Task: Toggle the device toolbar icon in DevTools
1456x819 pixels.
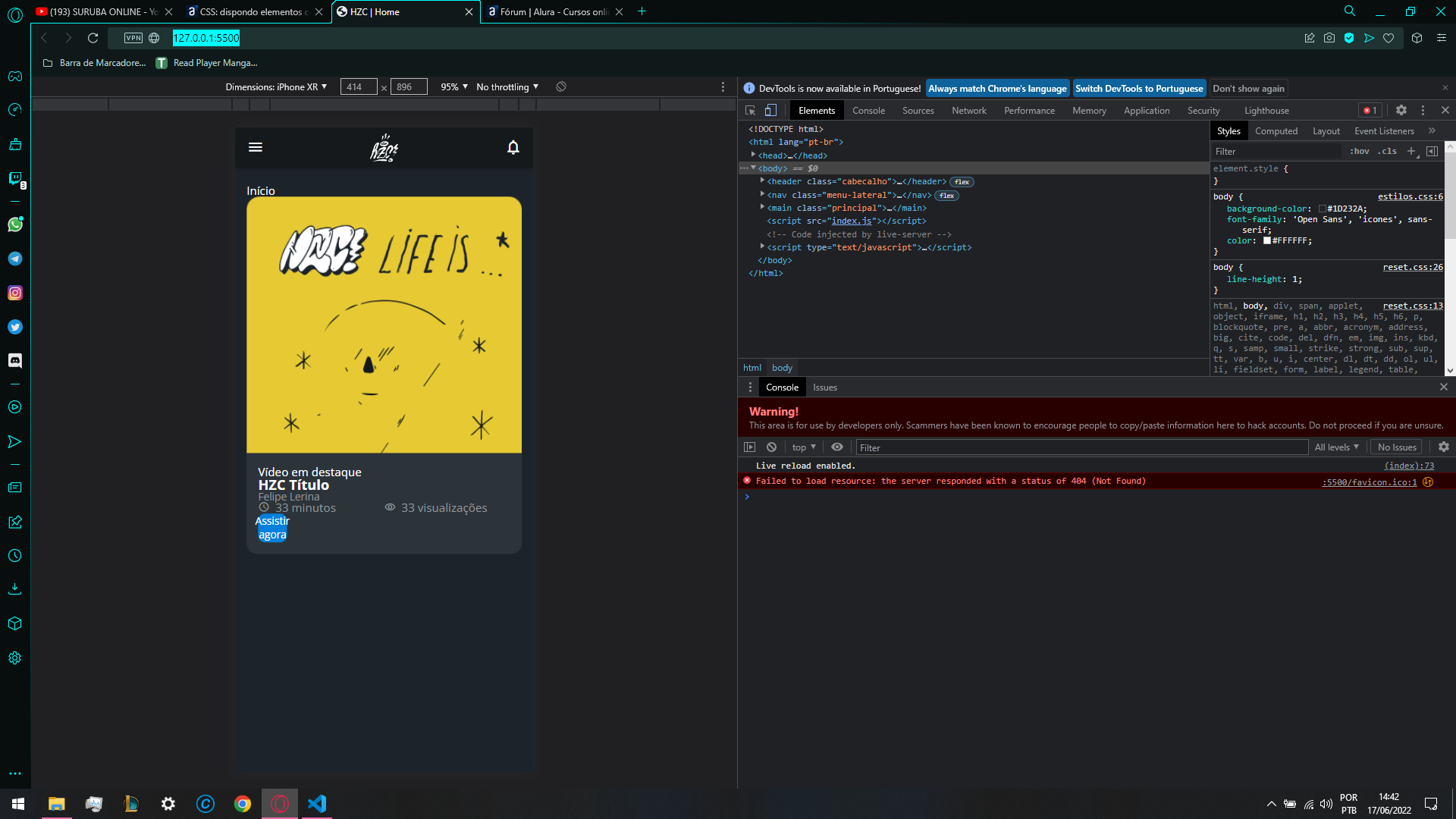Action: coord(770,111)
